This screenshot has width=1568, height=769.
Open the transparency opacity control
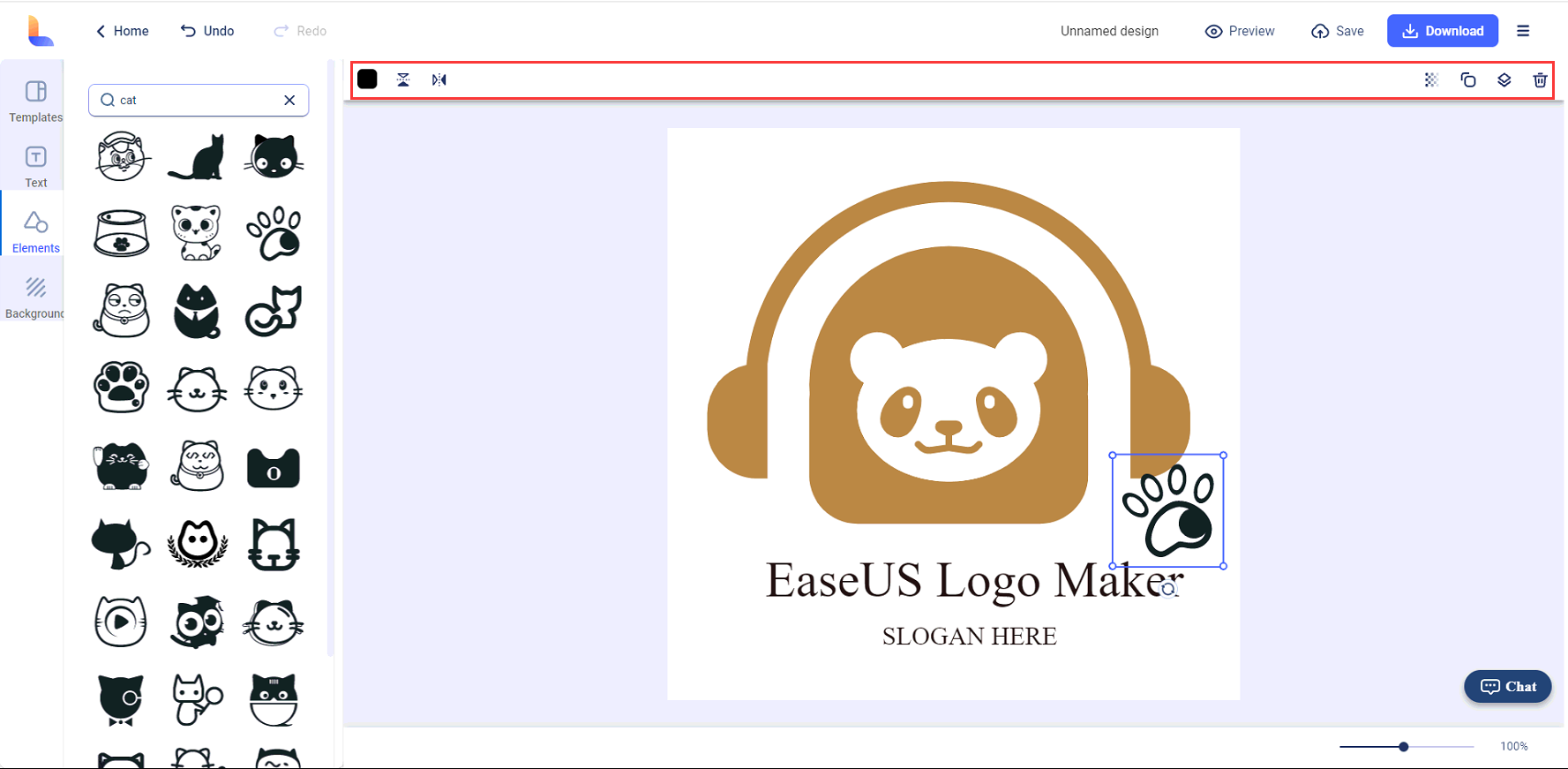pyautogui.click(x=1431, y=79)
